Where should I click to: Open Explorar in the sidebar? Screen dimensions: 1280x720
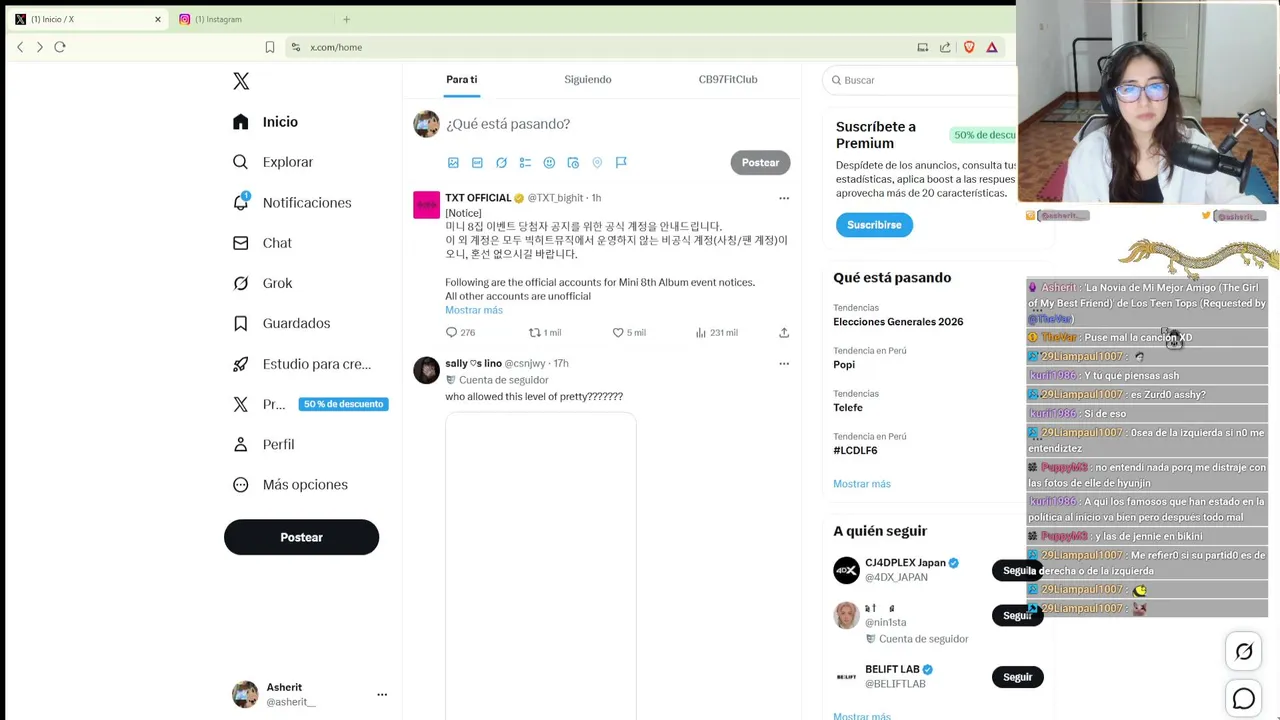tap(273, 162)
